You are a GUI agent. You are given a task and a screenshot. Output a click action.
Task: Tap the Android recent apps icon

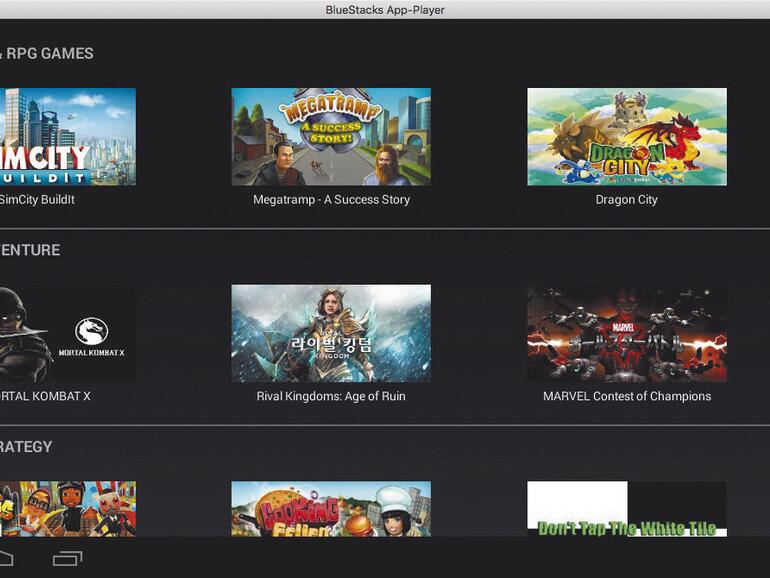[68, 558]
